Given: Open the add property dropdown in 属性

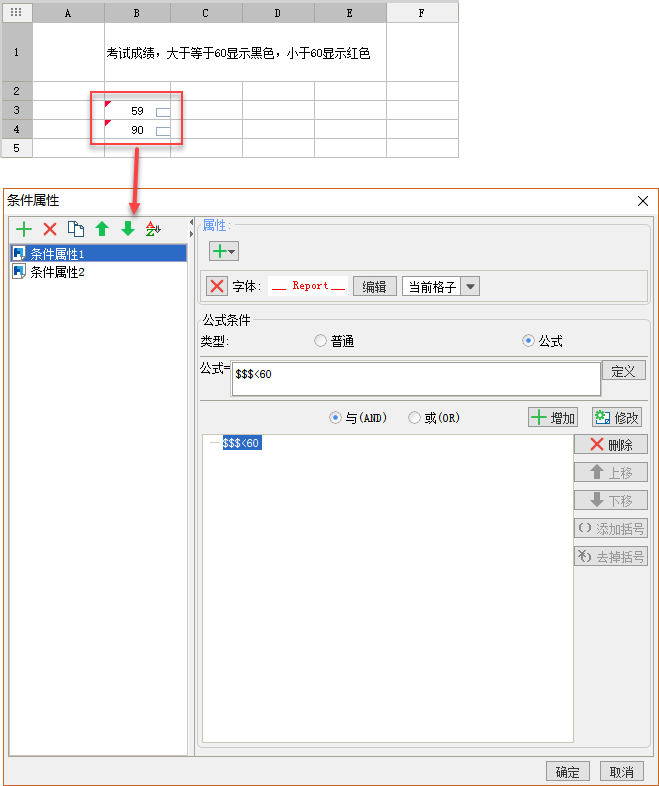Looking at the screenshot, I should coord(224,251).
